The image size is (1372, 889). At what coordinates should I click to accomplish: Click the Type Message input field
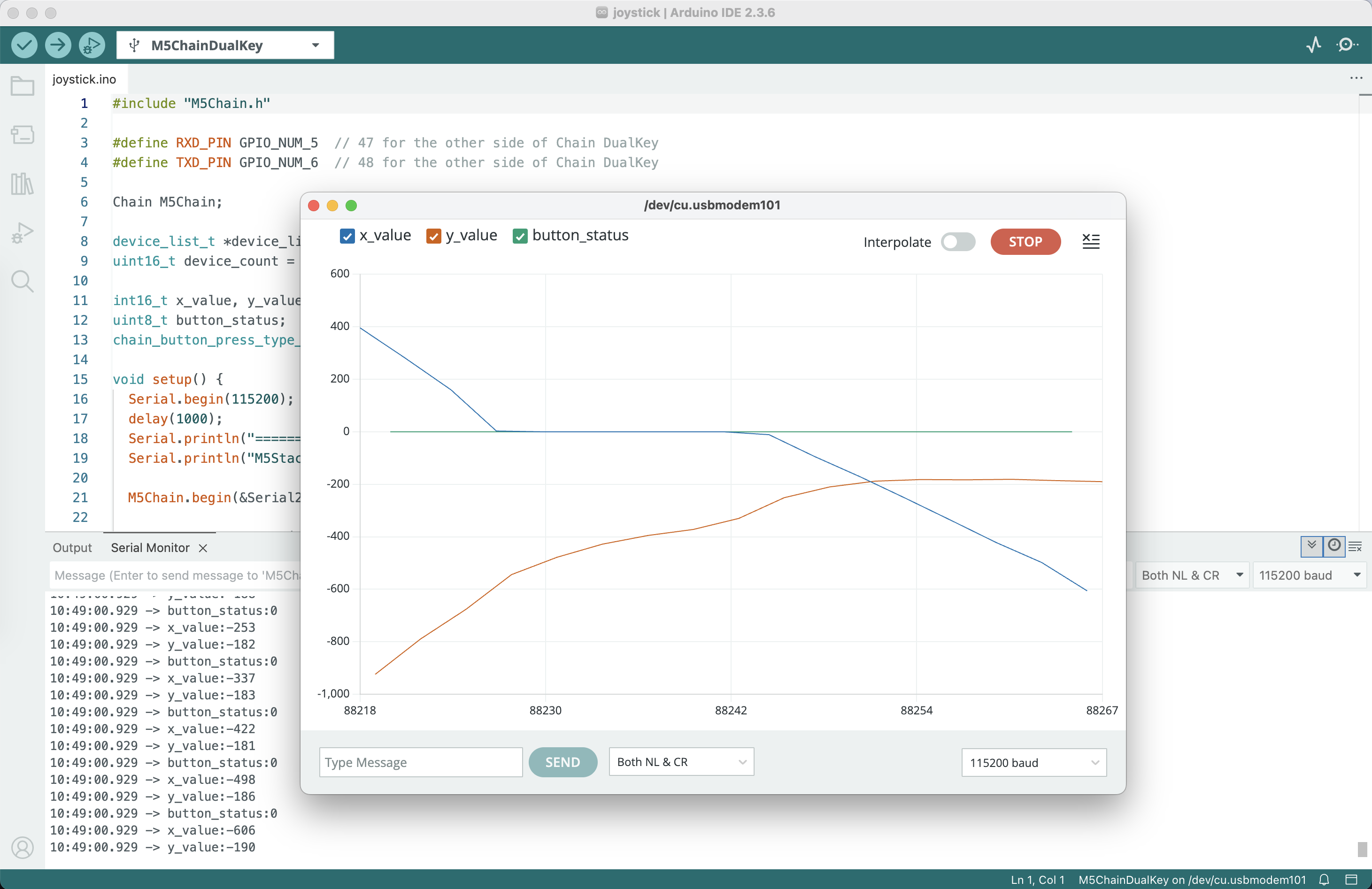[421, 762]
